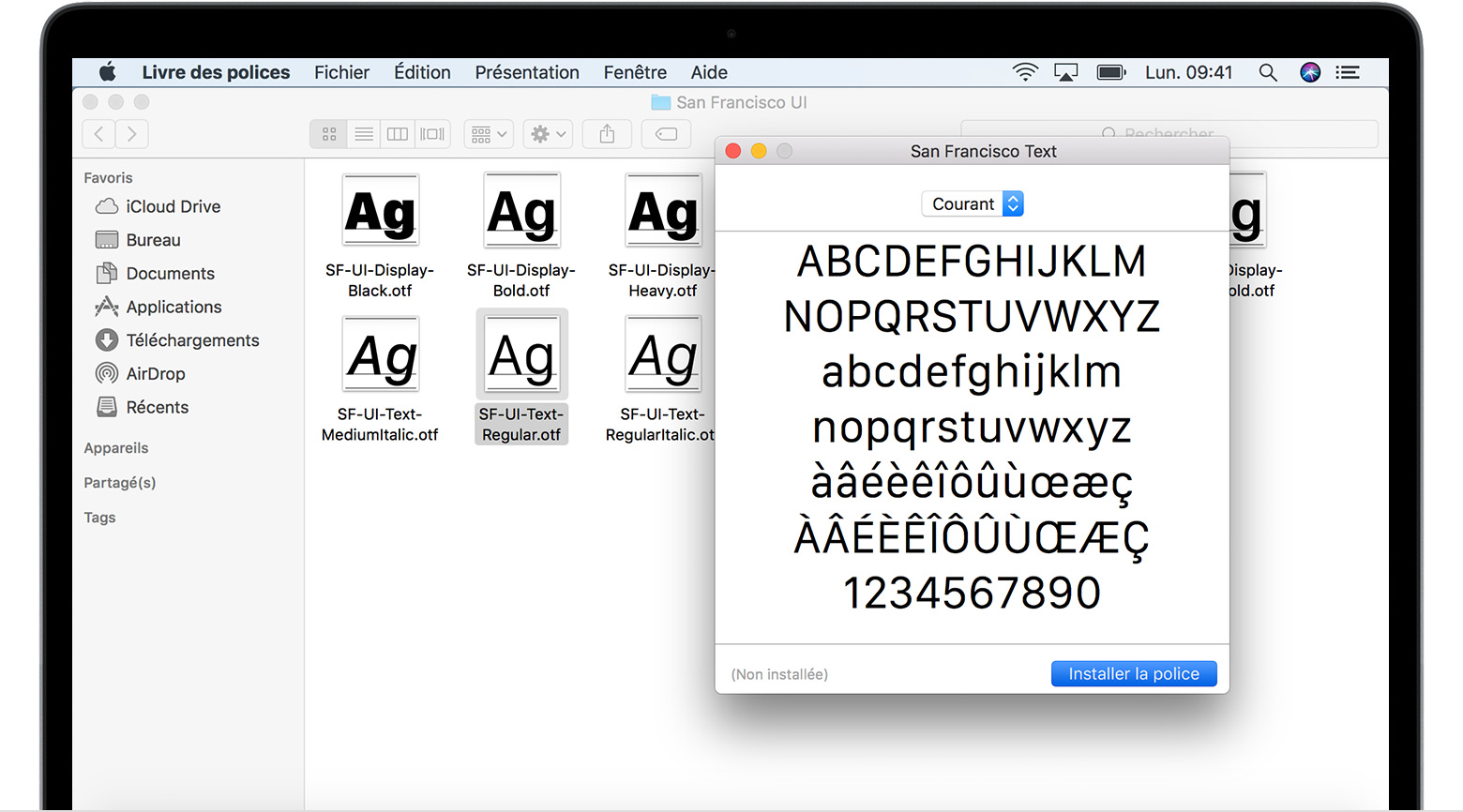Click the date and time Lun. 09:41
1463x812 pixels.
point(1188,72)
